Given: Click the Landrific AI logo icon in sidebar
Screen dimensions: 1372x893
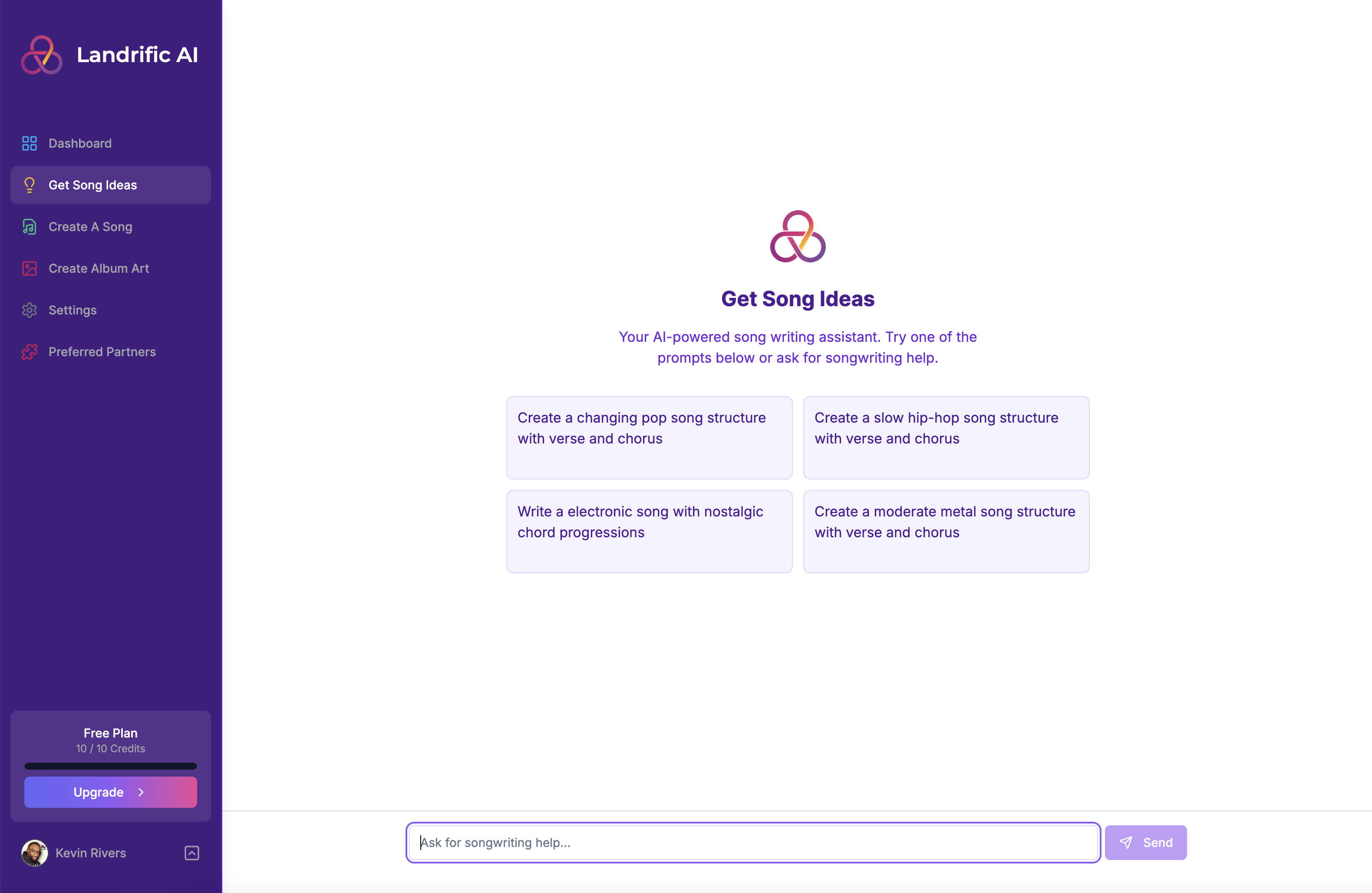Looking at the screenshot, I should click(42, 55).
